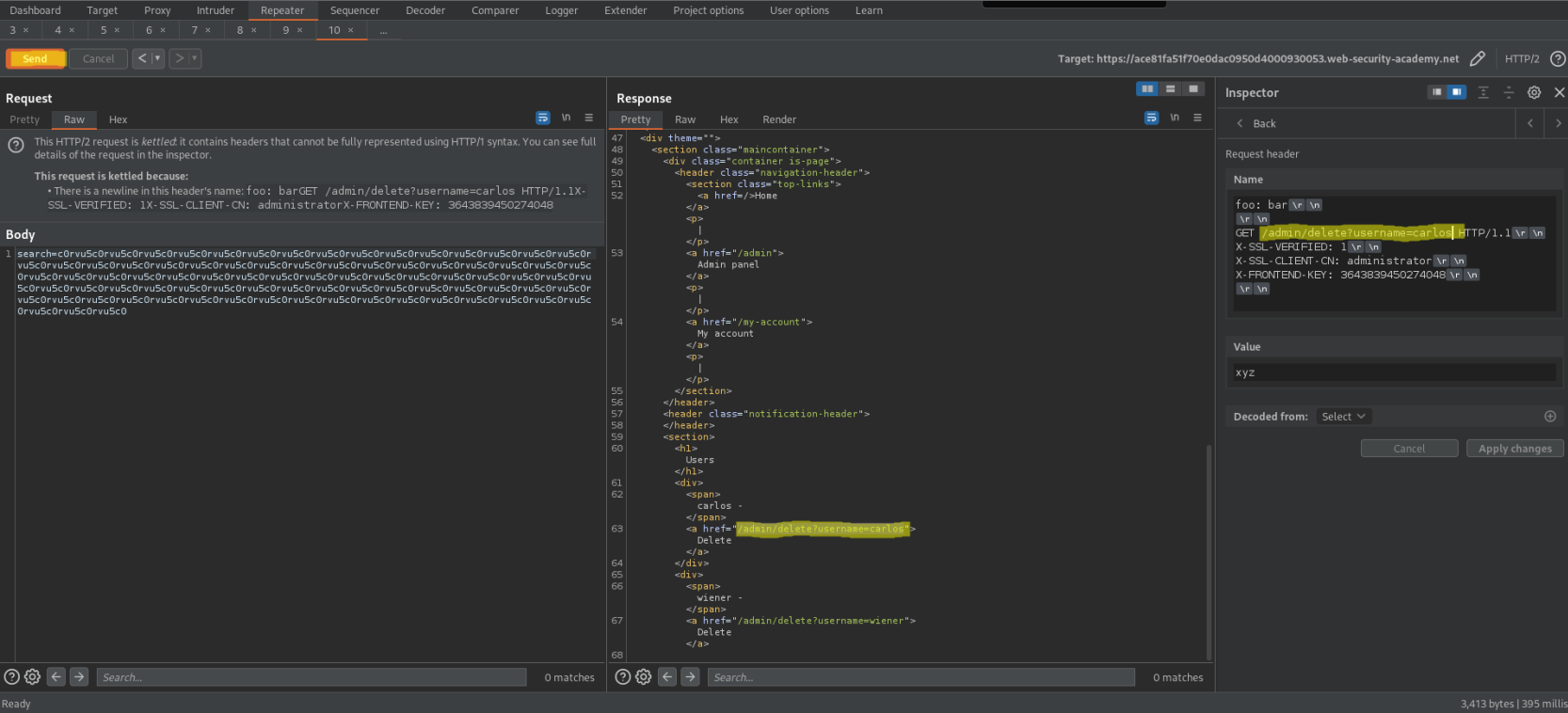Open Project options tab
The image size is (1568, 713).
tap(708, 10)
